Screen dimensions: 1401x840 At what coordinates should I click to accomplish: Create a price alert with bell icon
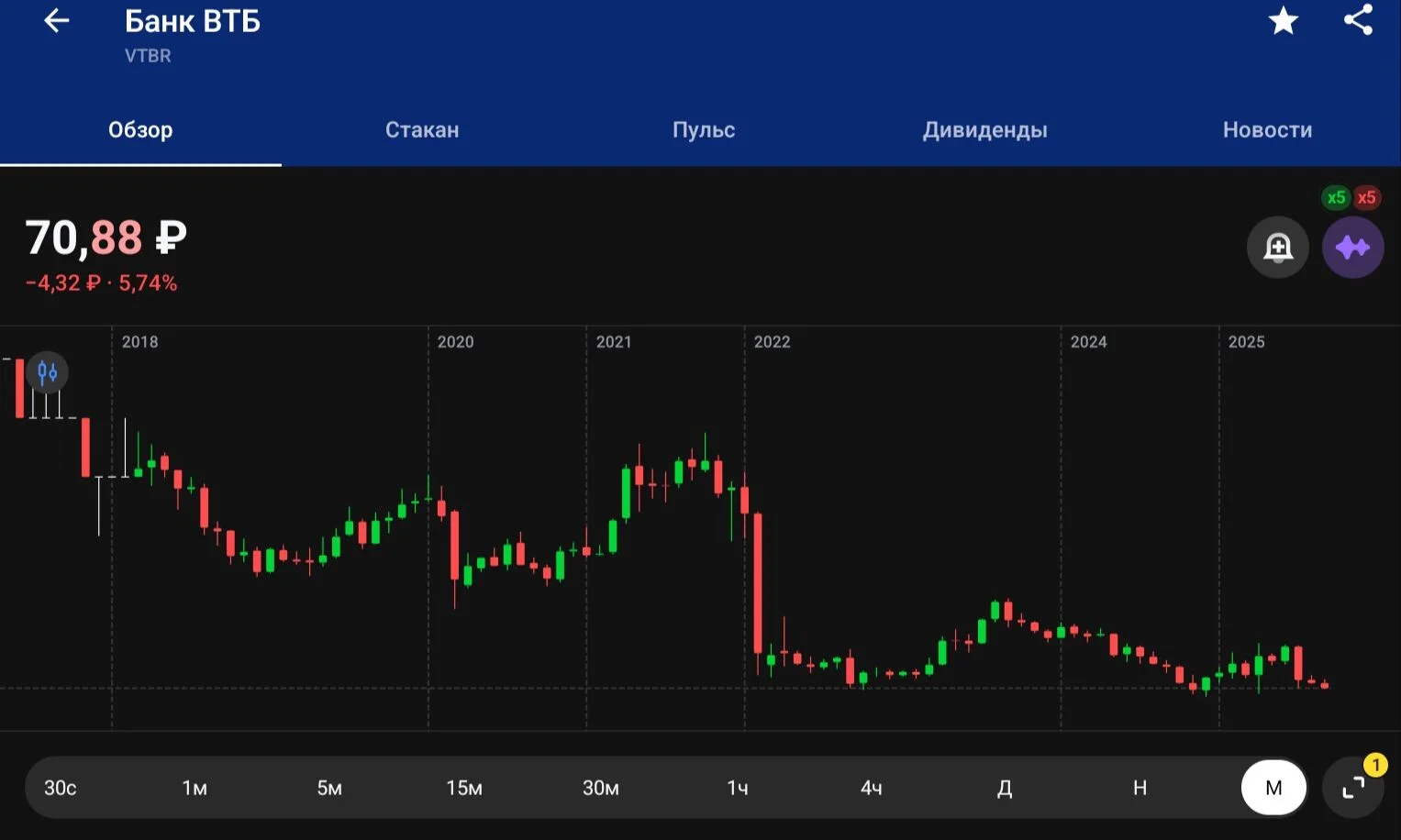point(1278,247)
